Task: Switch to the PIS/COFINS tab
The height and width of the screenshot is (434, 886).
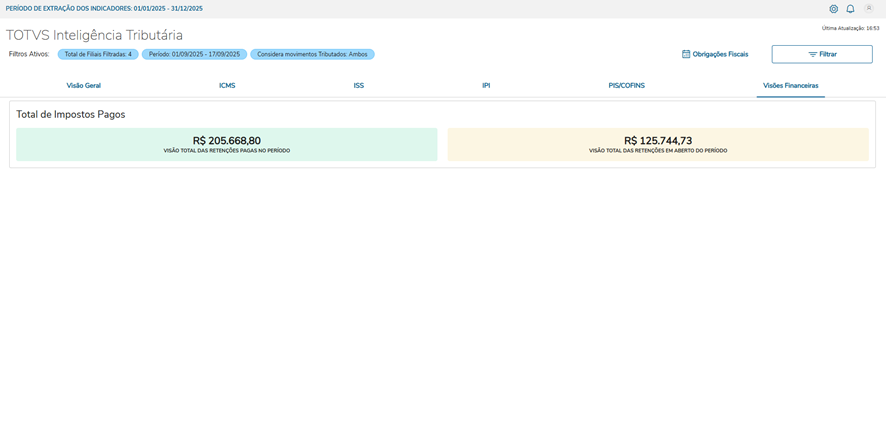Action: pos(627,86)
